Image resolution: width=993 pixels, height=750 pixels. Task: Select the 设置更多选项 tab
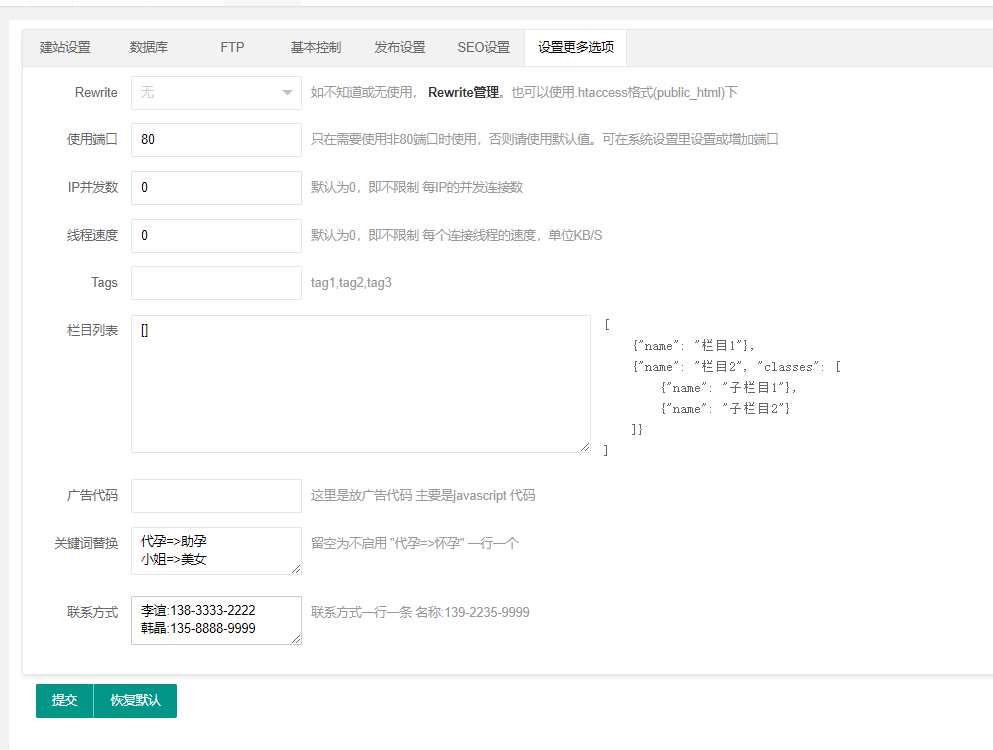pos(576,48)
